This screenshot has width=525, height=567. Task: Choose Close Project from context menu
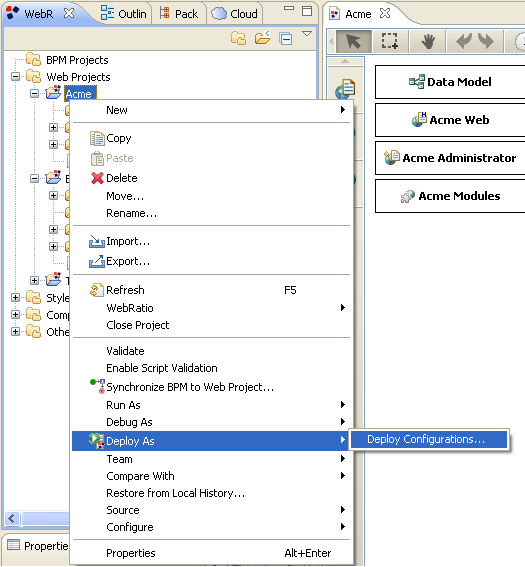pyautogui.click(x=212, y=325)
